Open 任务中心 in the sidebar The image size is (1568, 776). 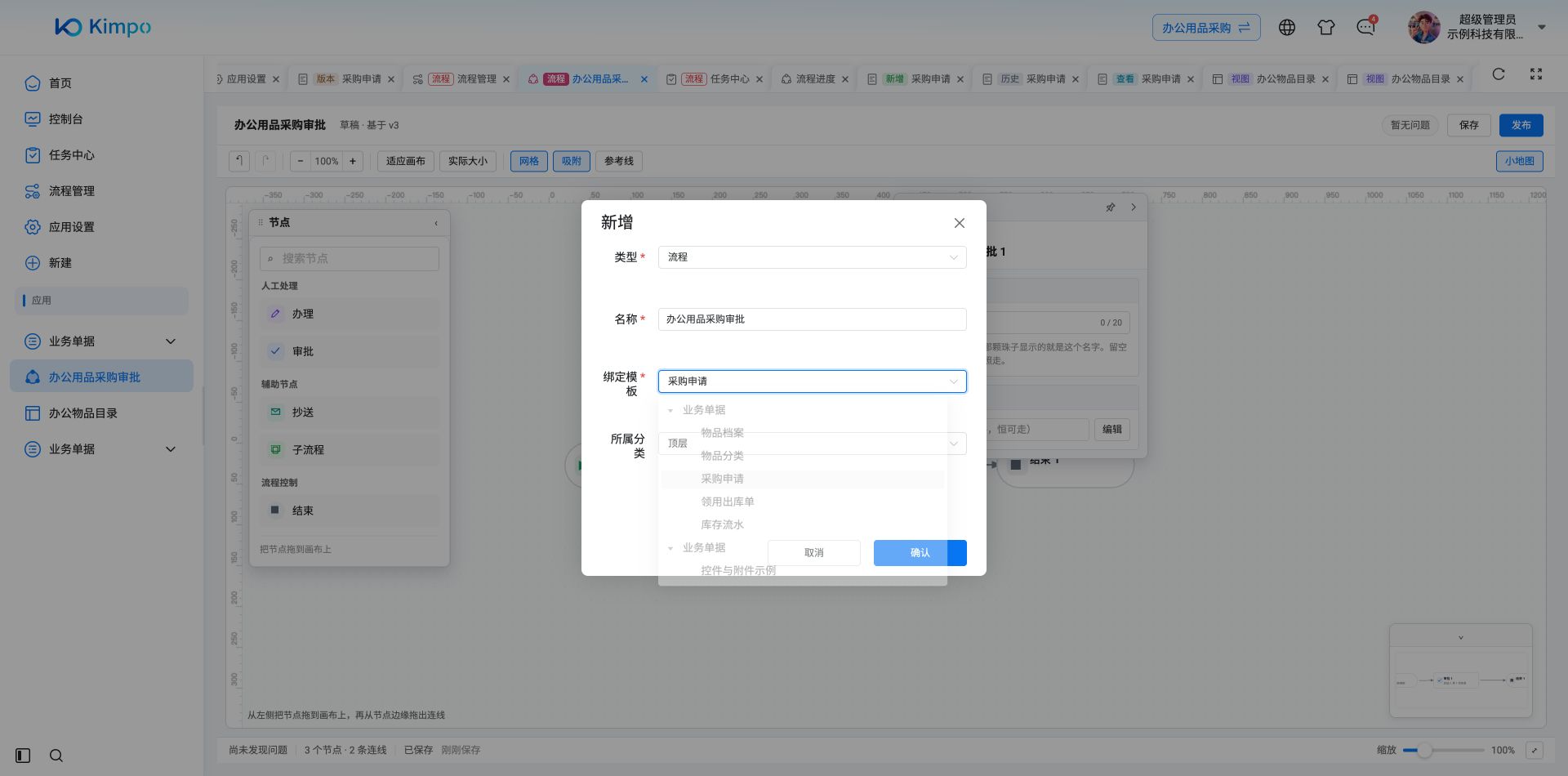click(102, 155)
